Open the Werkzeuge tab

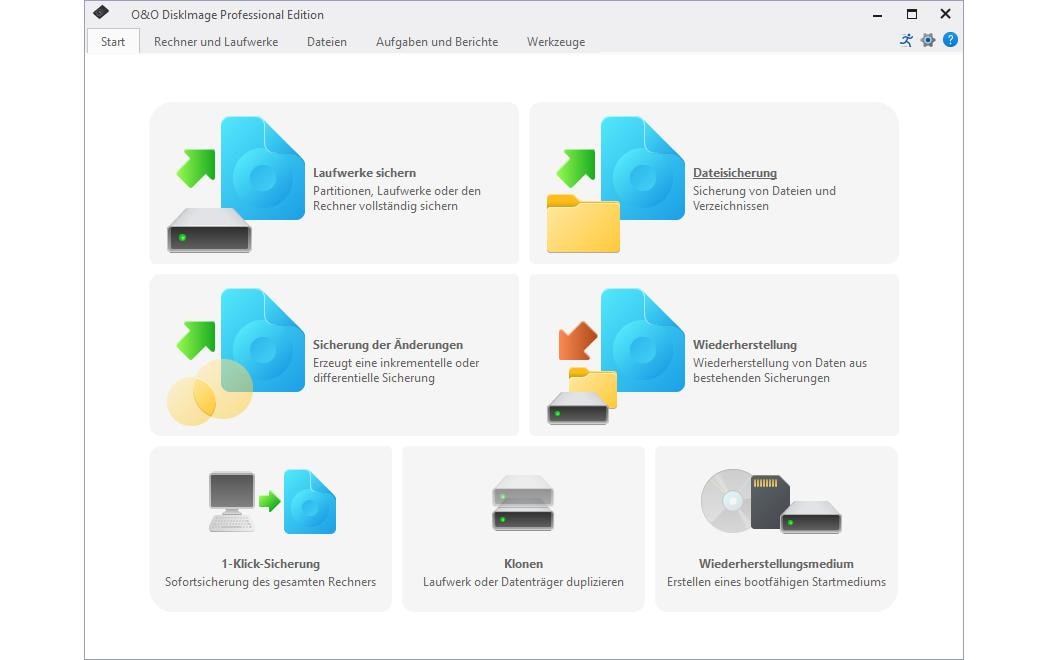click(556, 41)
